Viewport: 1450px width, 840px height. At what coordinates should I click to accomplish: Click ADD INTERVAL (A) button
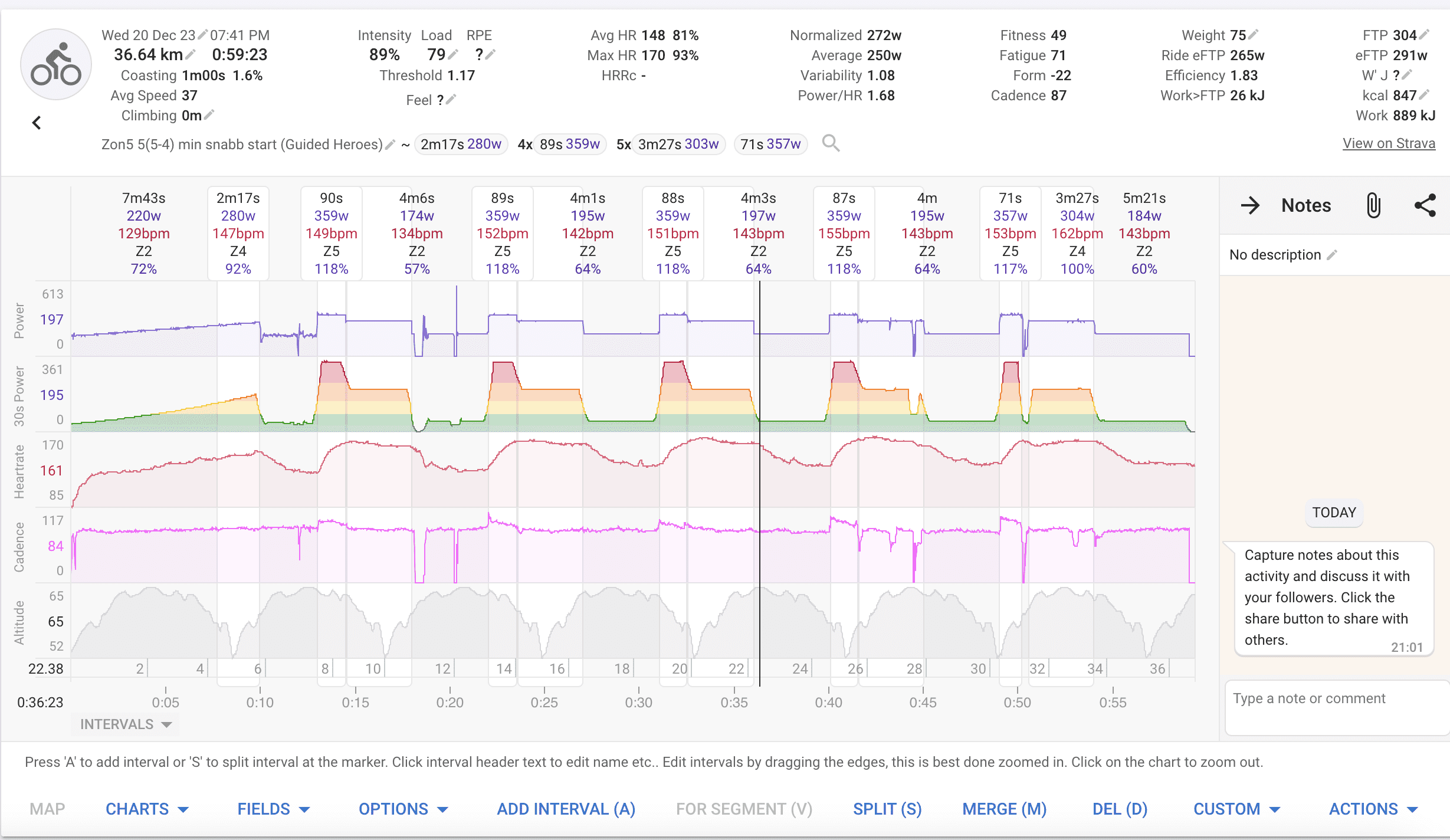point(566,809)
